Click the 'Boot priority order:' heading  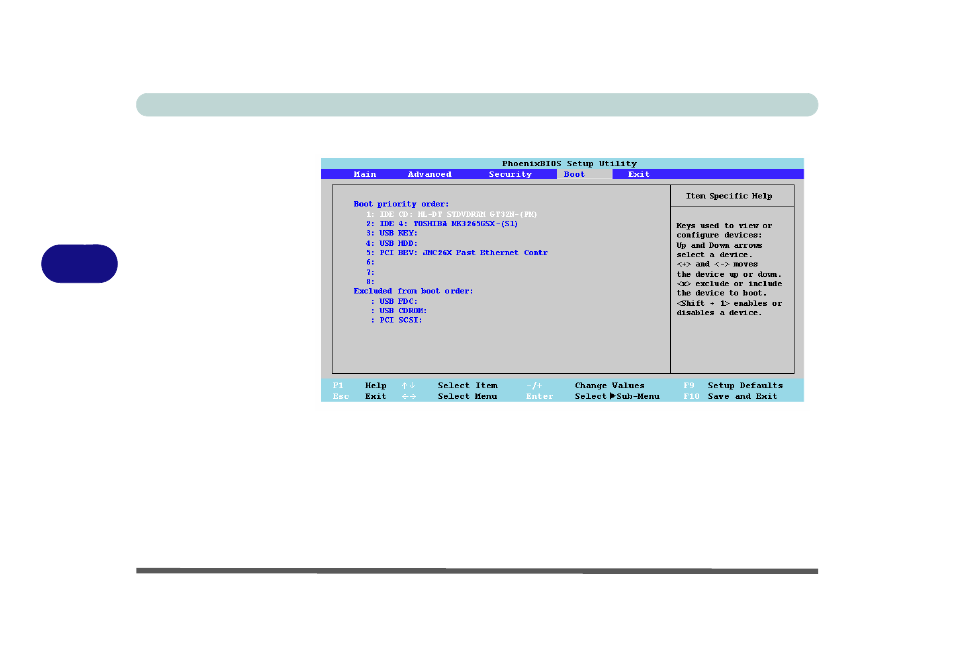[401, 204]
